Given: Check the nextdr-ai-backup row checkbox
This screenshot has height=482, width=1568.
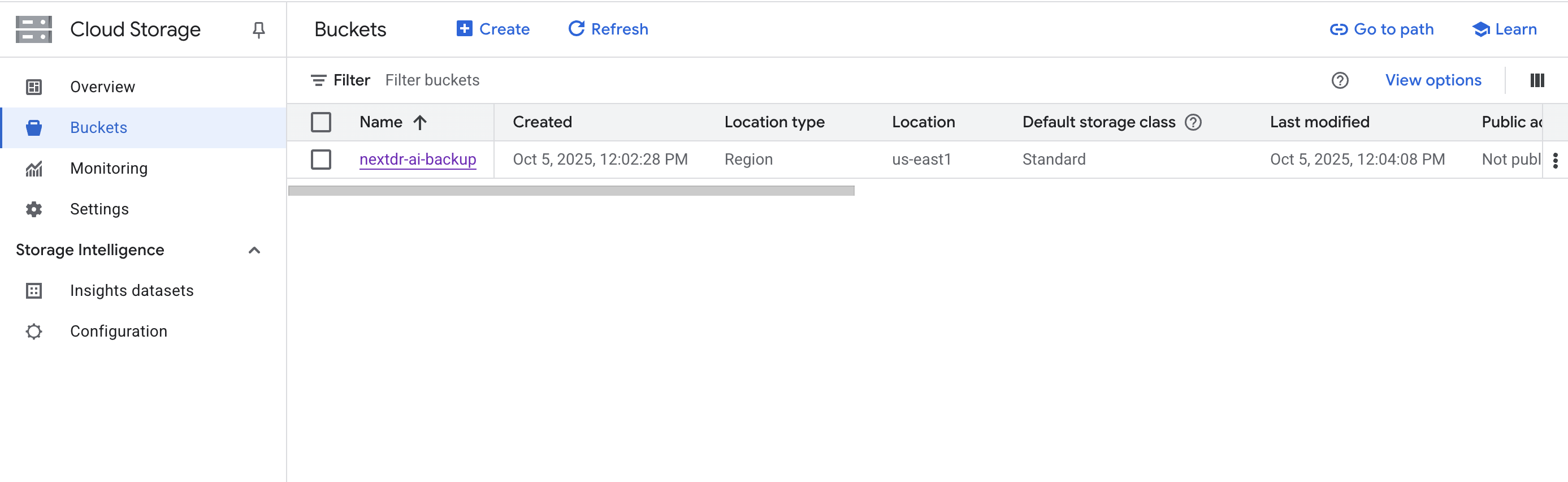Looking at the screenshot, I should point(321,160).
